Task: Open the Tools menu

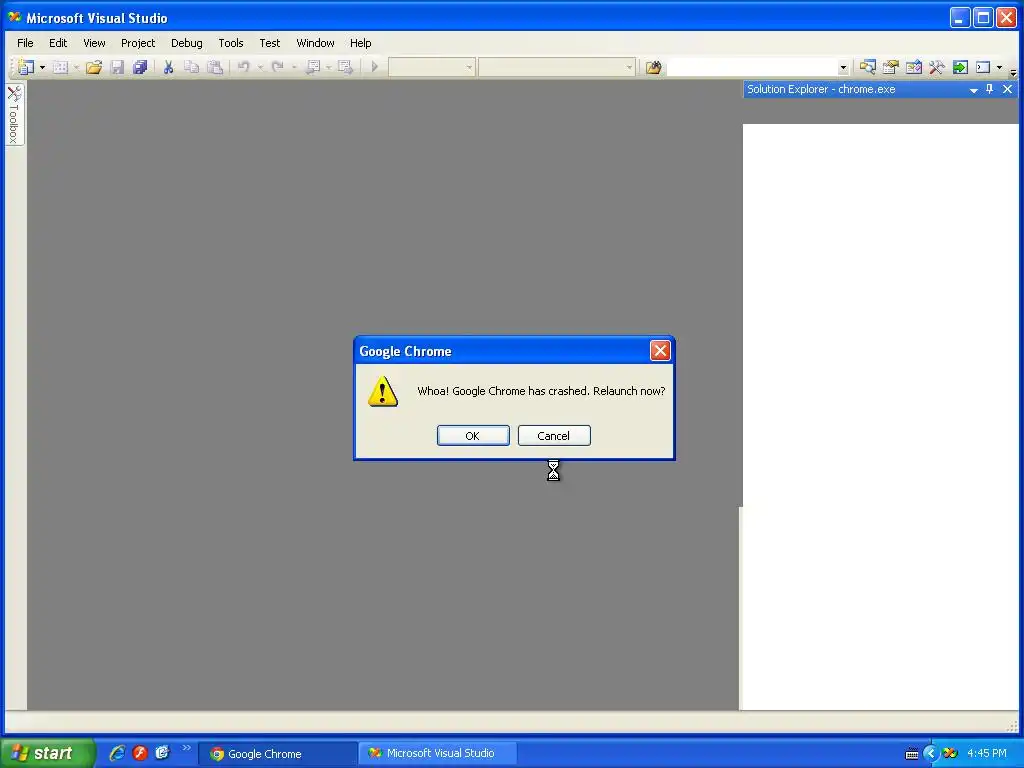Action: tap(231, 43)
